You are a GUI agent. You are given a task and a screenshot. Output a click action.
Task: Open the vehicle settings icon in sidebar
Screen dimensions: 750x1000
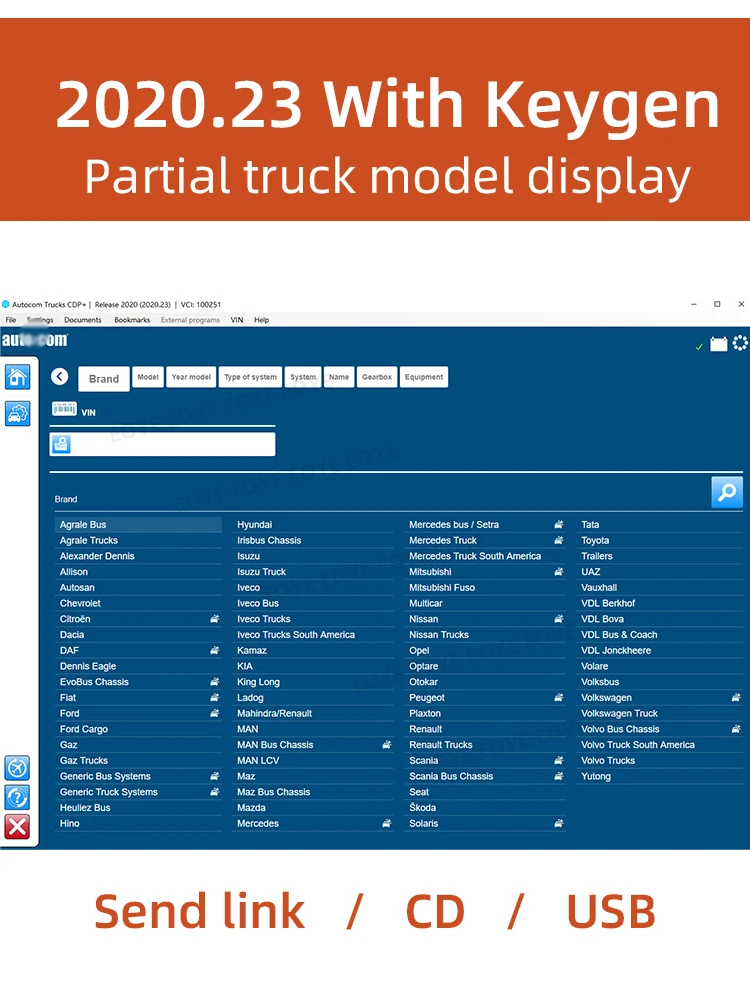tap(17, 413)
